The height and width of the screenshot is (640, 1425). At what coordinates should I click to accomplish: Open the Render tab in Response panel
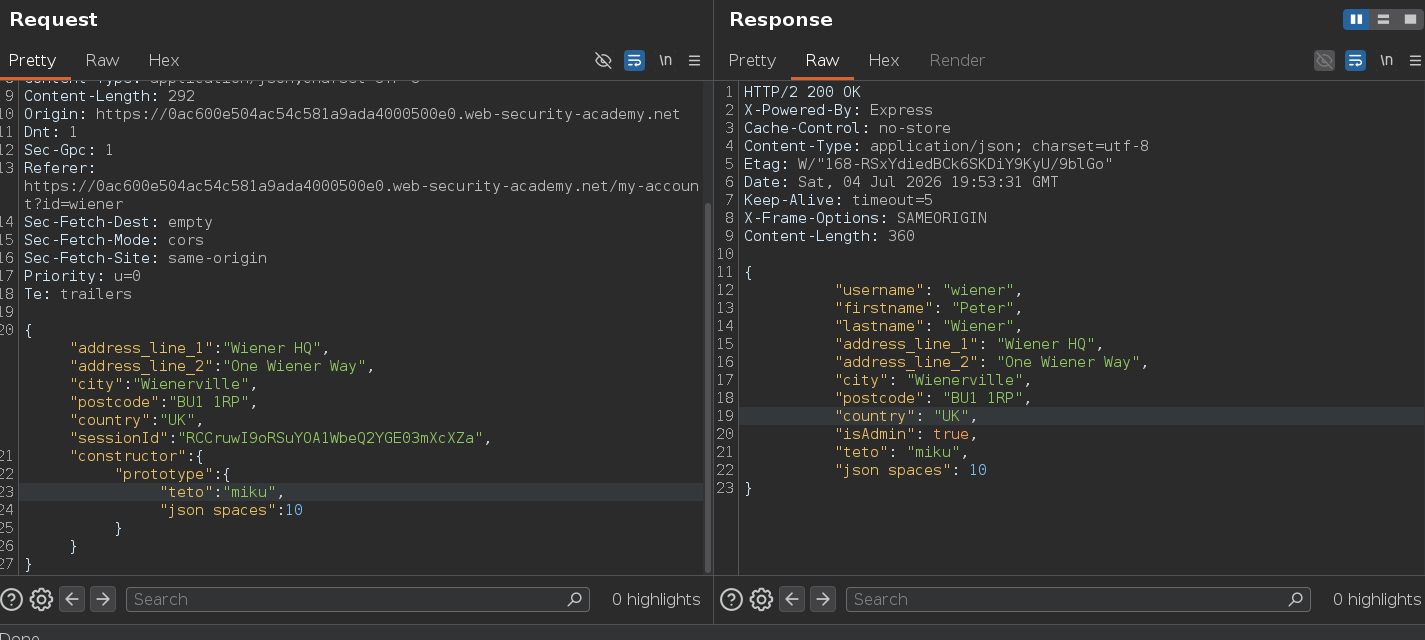coord(957,60)
